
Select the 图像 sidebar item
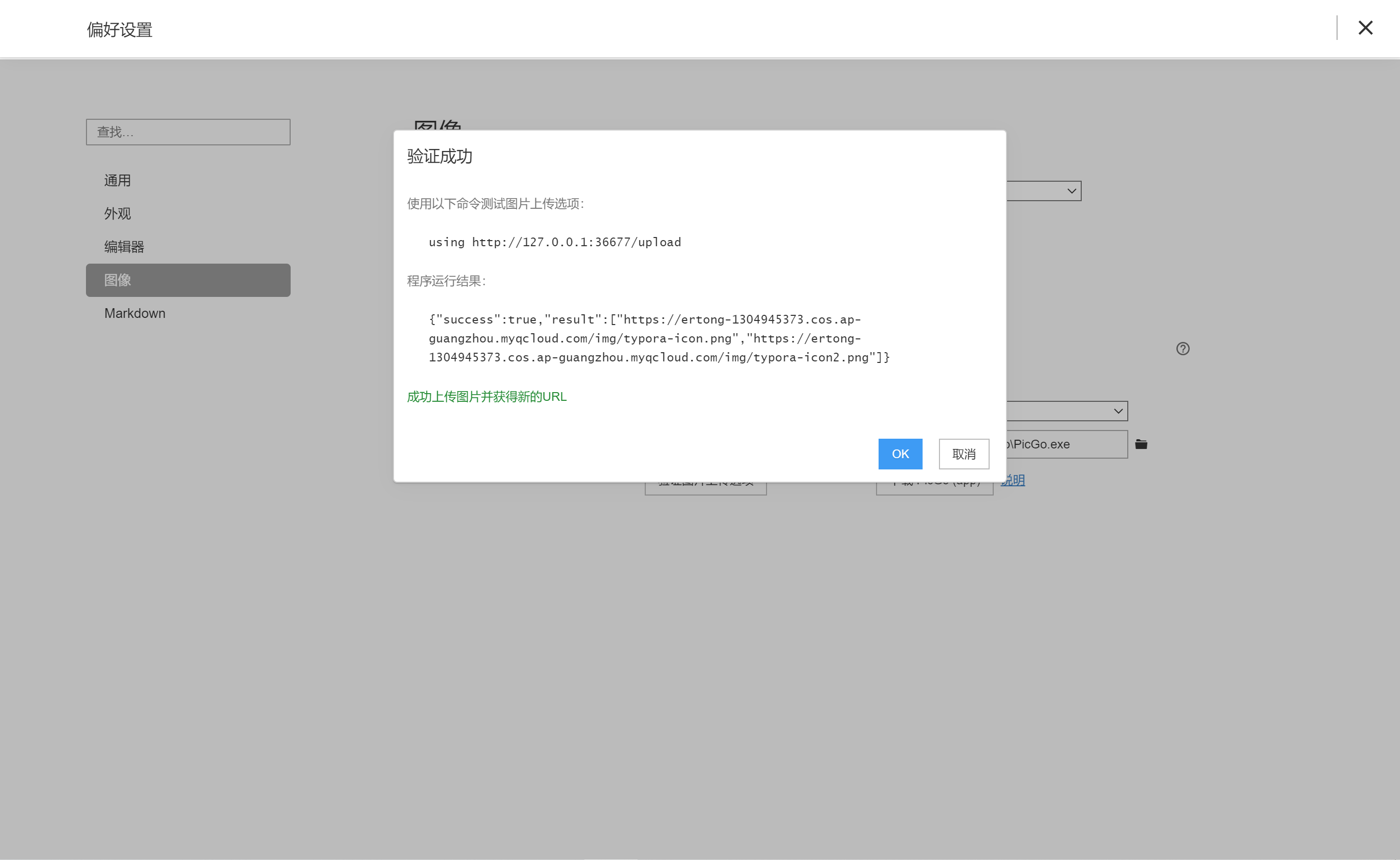coord(188,280)
